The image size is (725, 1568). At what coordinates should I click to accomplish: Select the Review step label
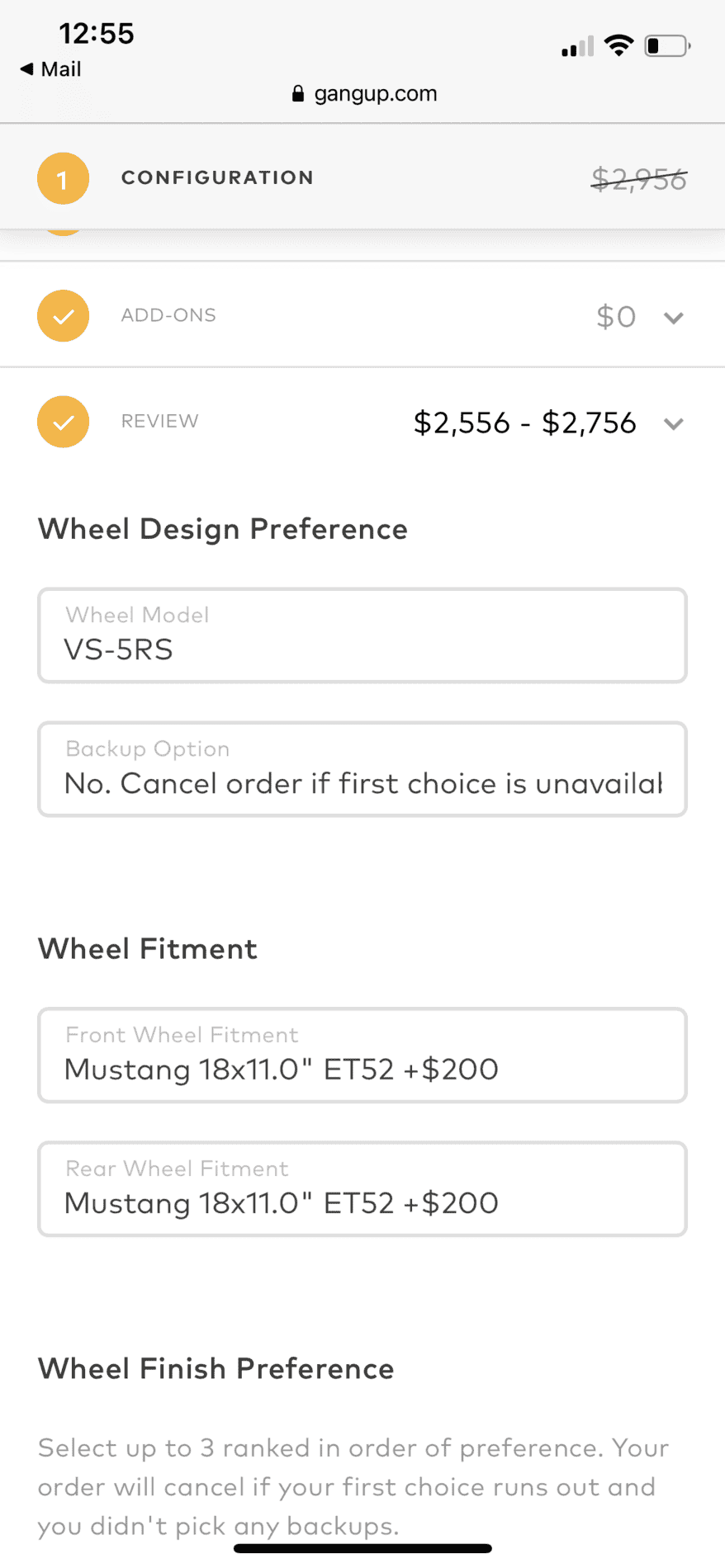[159, 421]
